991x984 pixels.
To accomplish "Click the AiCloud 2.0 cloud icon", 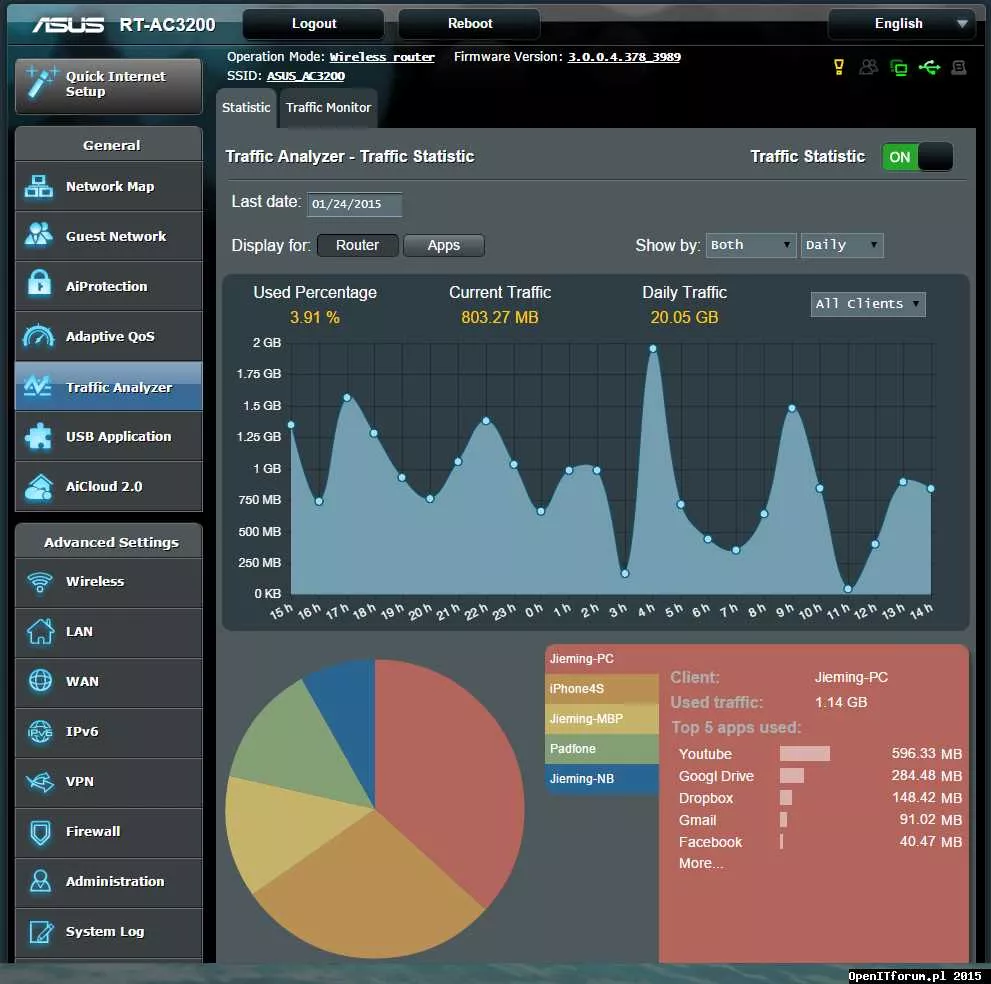I will pos(39,487).
